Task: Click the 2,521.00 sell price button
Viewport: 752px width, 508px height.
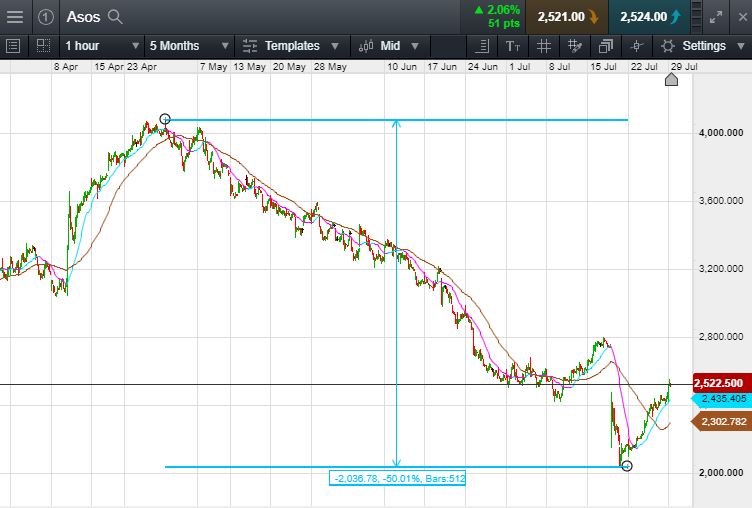Action: point(567,17)
